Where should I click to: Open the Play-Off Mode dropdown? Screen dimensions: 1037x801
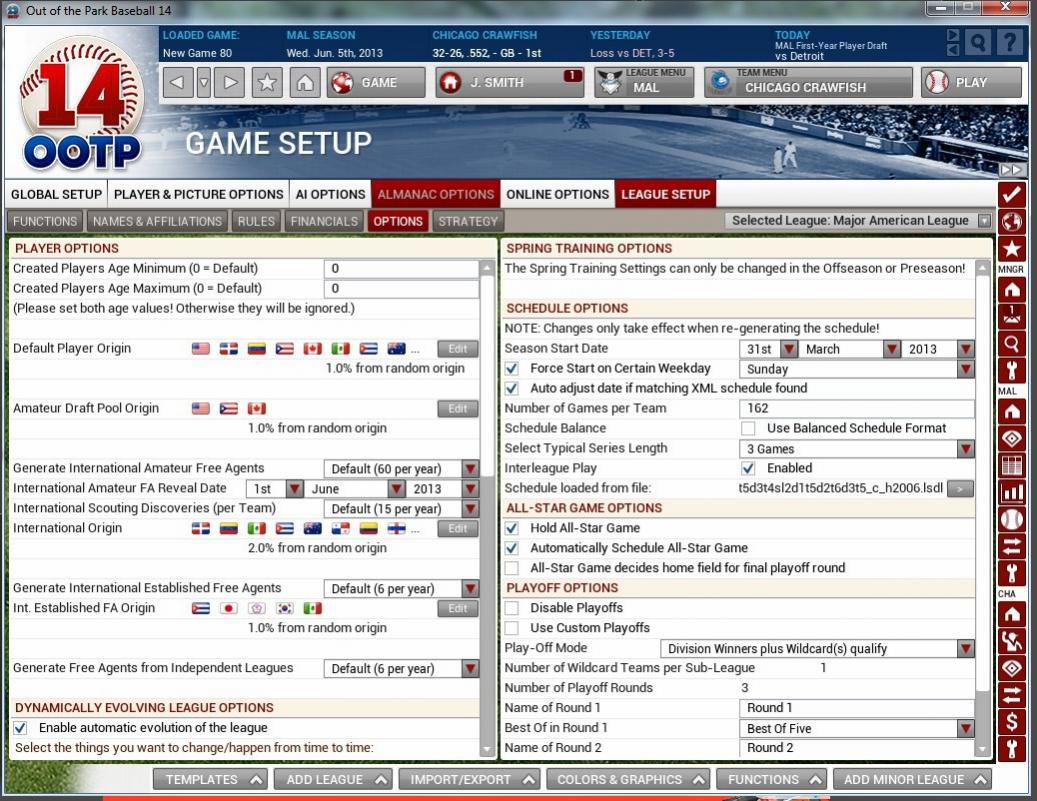point(965,648)
